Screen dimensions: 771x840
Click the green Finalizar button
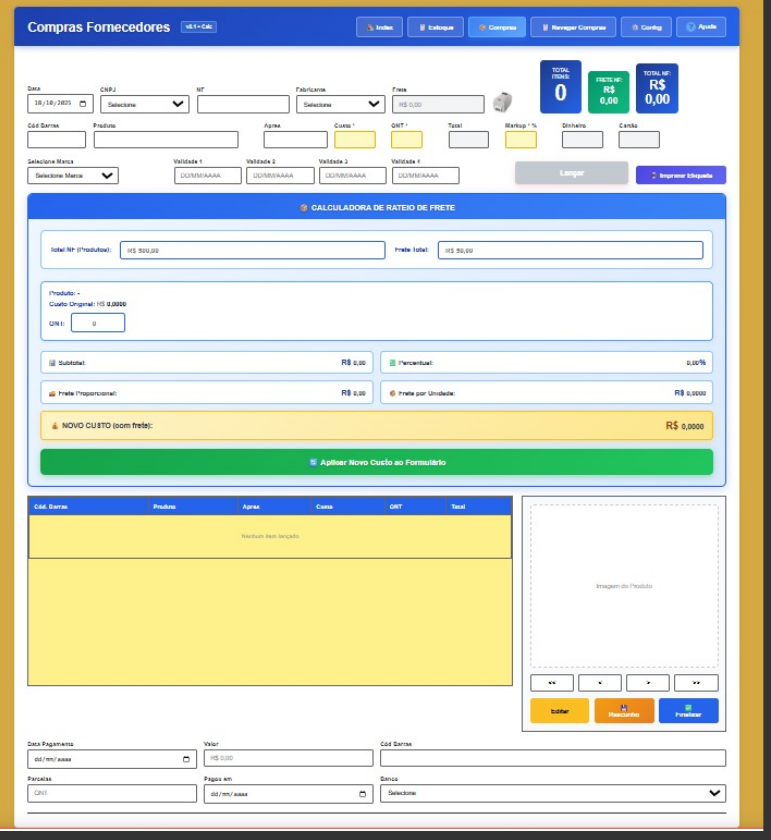point(688,711)
